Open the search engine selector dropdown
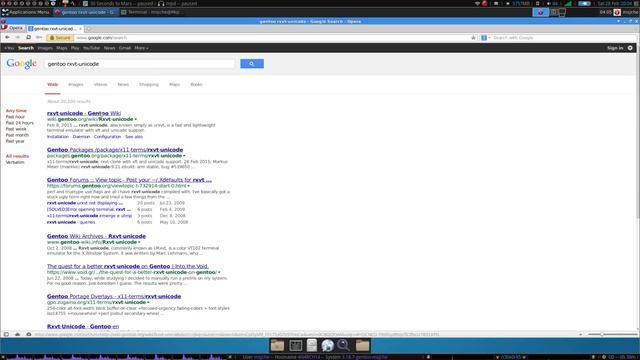Viewport: 640px width, 360px height. coord(485,38)
